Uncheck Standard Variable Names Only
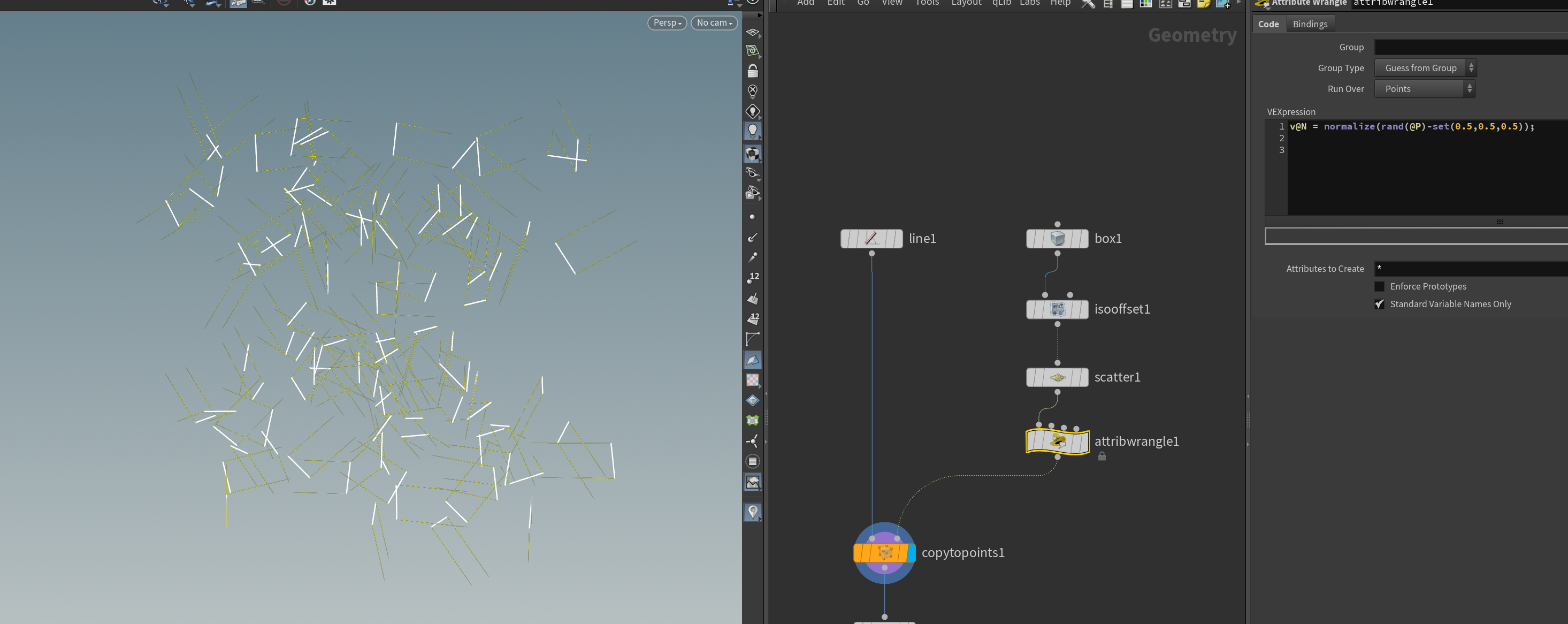 click(1379, 304)
